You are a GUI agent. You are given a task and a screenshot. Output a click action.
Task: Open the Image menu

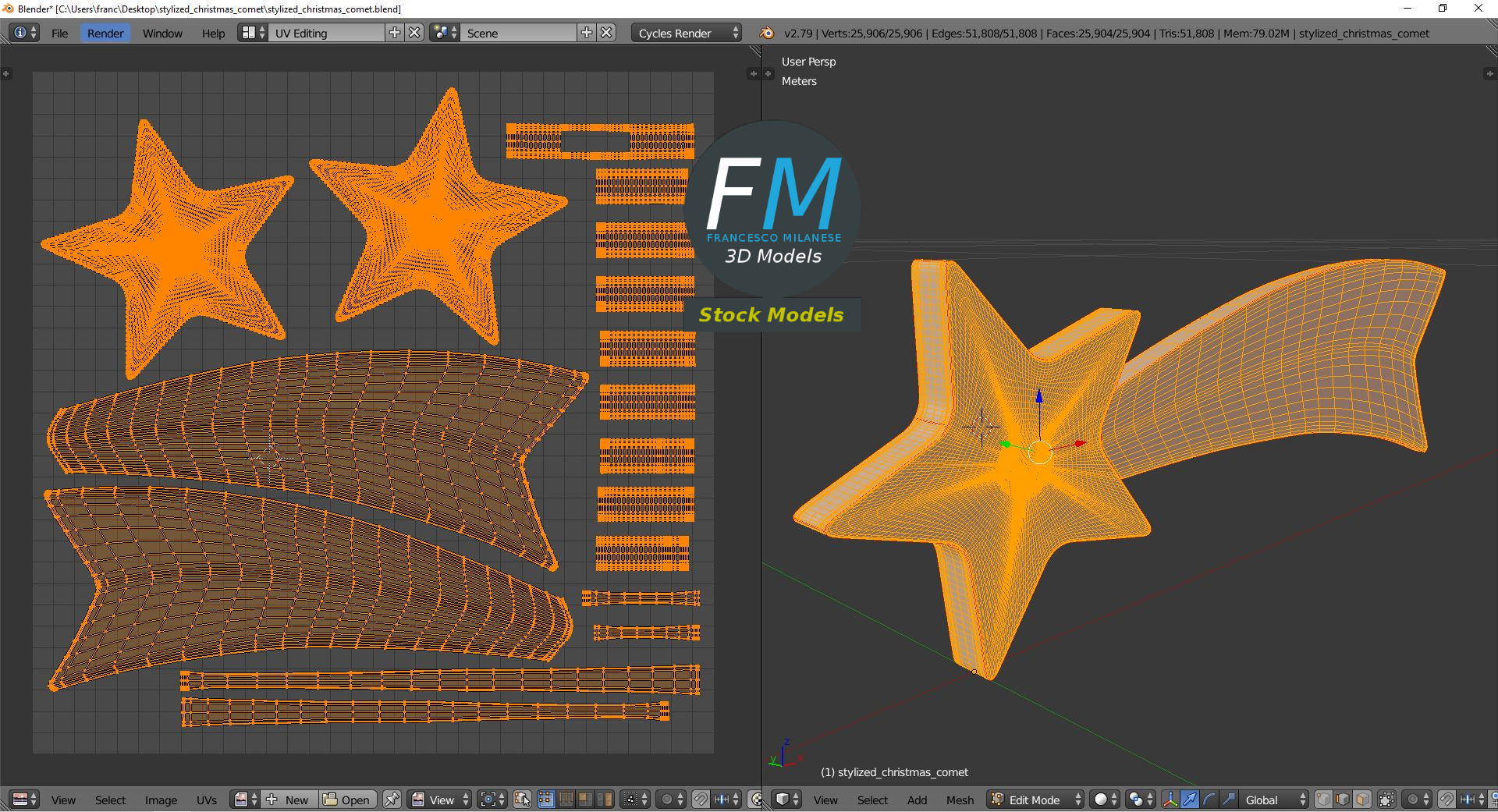point(161,800)
